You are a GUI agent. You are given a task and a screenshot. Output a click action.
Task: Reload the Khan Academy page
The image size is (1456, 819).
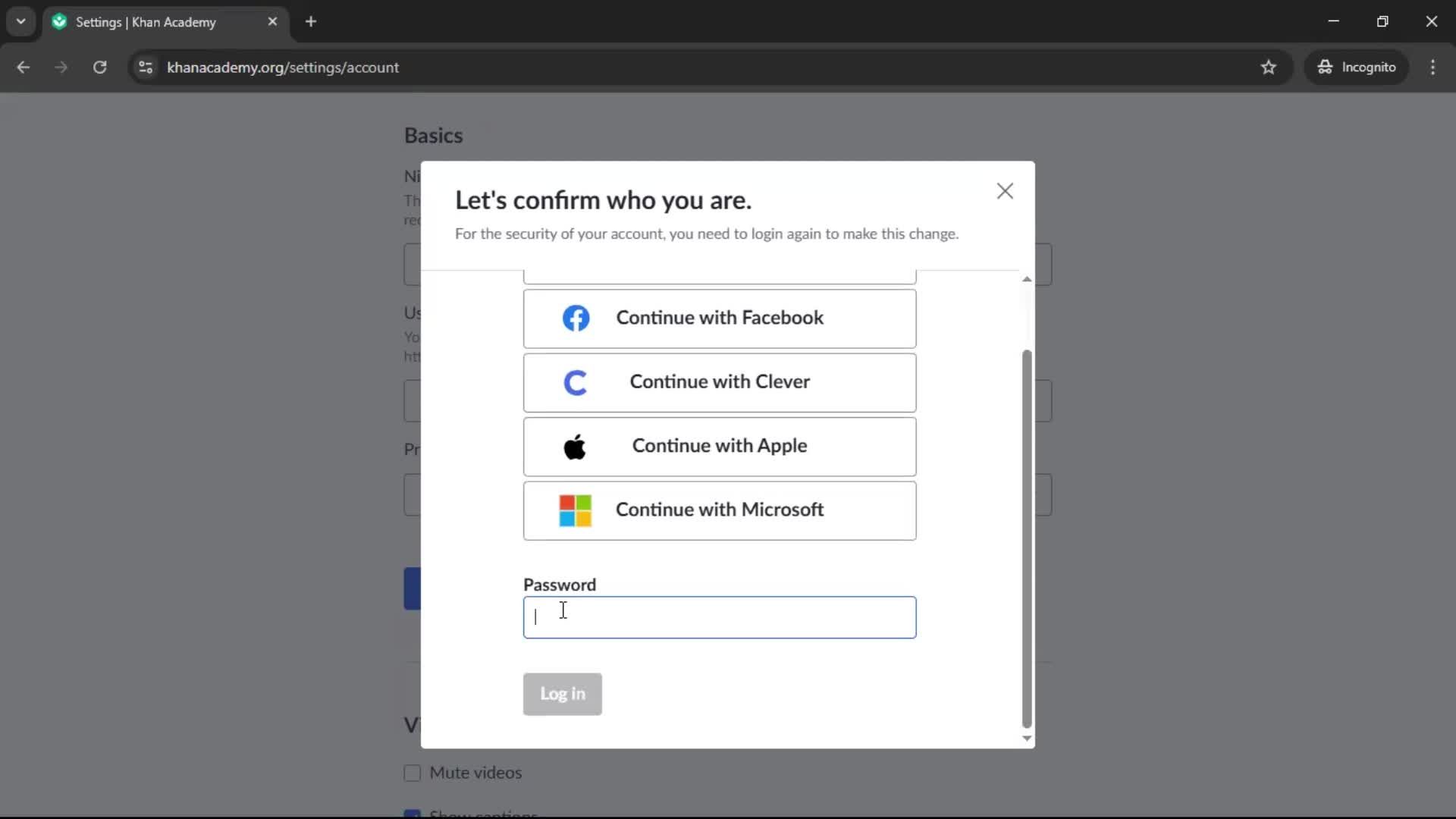pos(99,67)
